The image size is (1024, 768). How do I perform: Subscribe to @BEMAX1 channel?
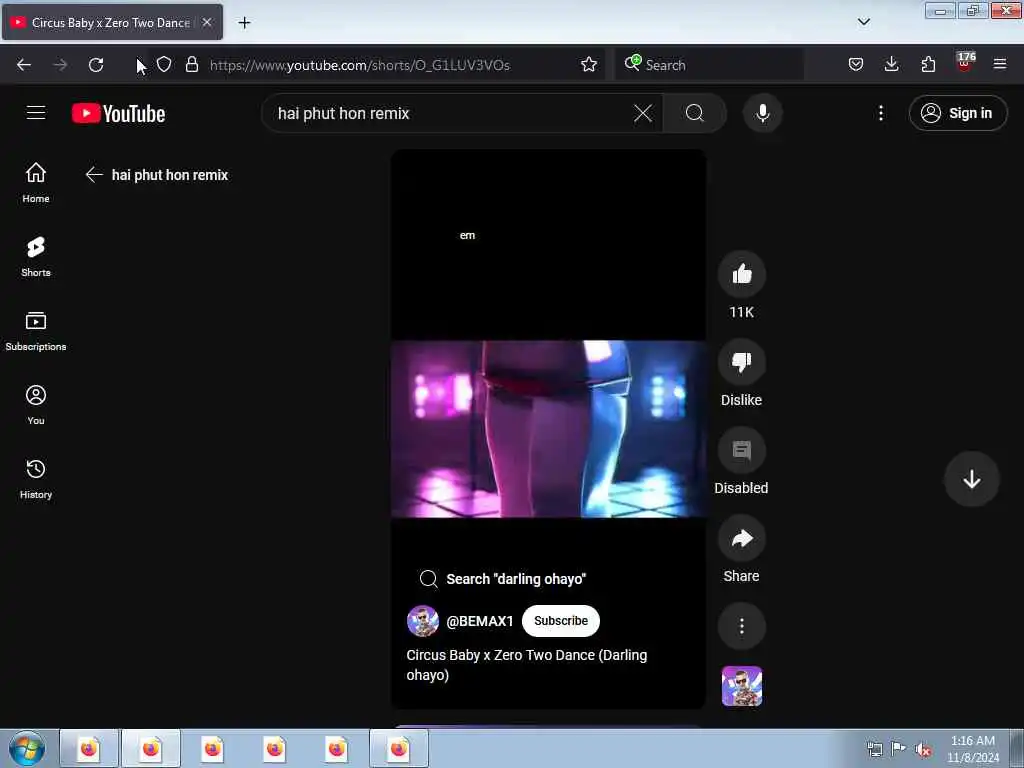[x=560, y=620]
